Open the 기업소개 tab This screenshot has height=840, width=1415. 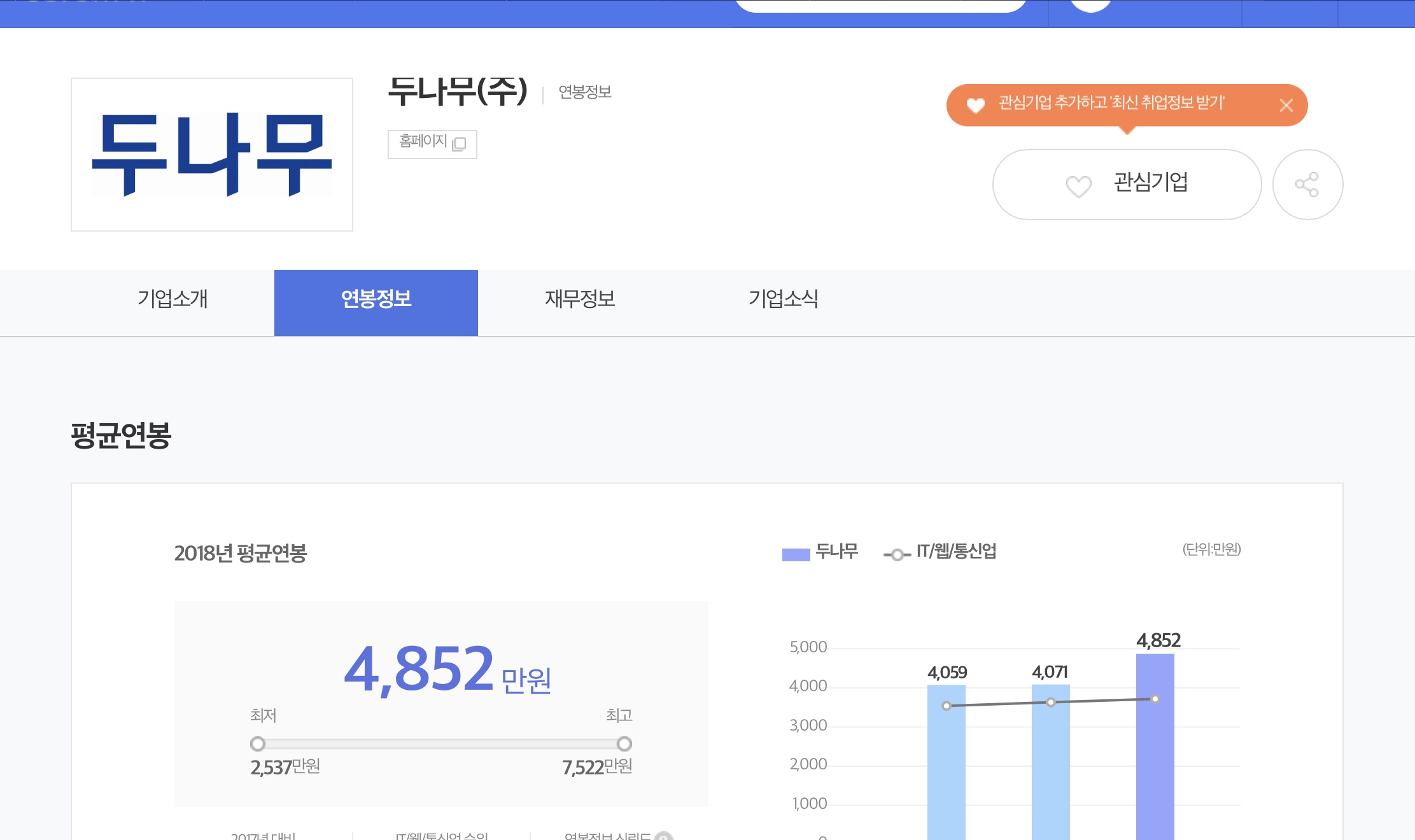172,299
